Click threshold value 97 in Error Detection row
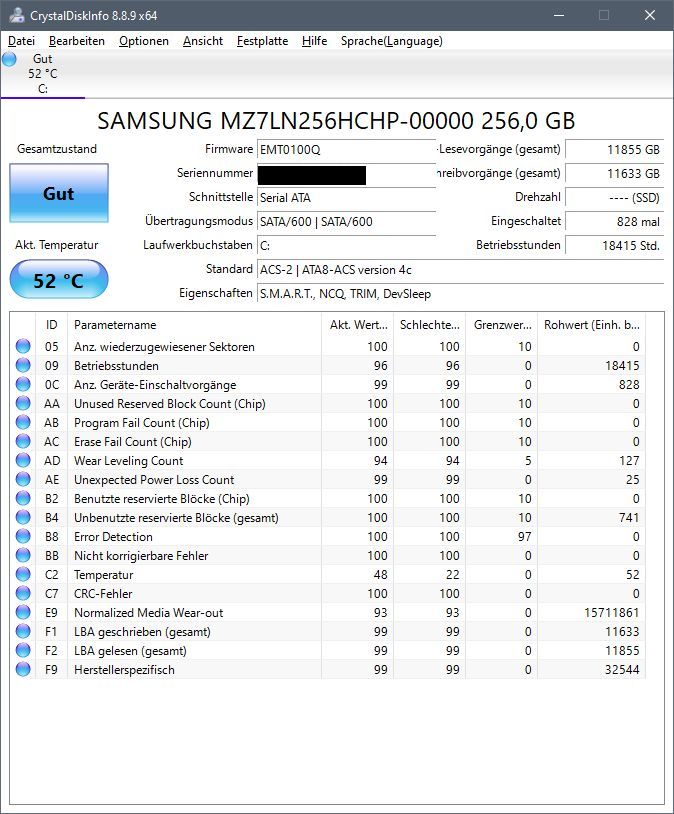The image size is (674, 814). (x=524, y=537)
